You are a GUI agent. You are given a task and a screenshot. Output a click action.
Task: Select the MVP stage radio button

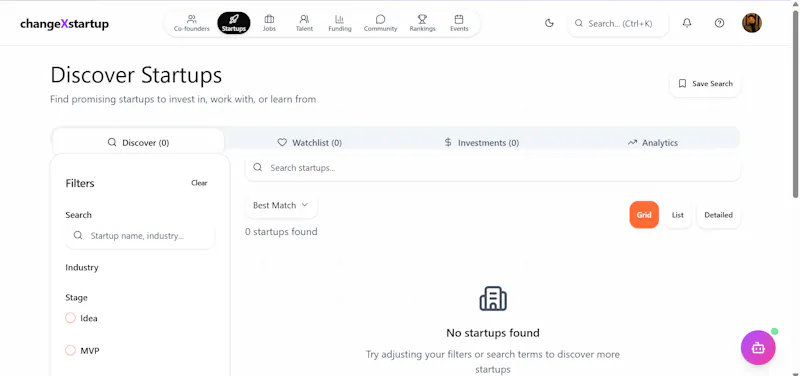point(70,350)
